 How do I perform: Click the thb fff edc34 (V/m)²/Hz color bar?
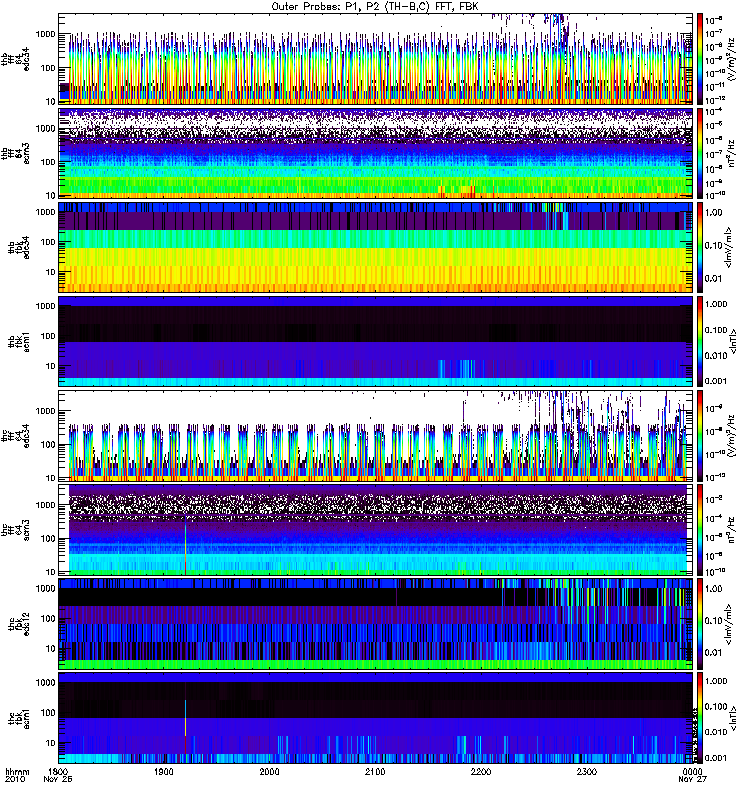click(x=700, y=59)
